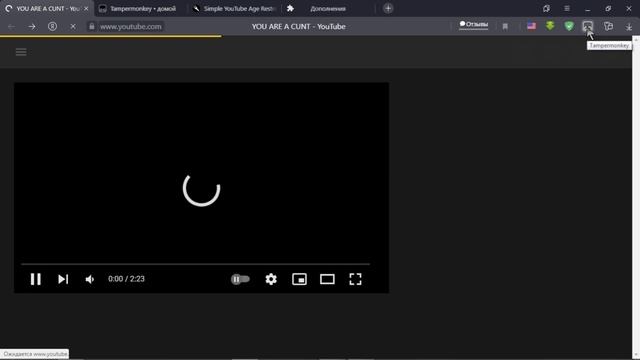Screen dimensions: 640x360
Task: Open the Tampermonkey extension icon
Action: pyautogui.click(x=587, y=26)
